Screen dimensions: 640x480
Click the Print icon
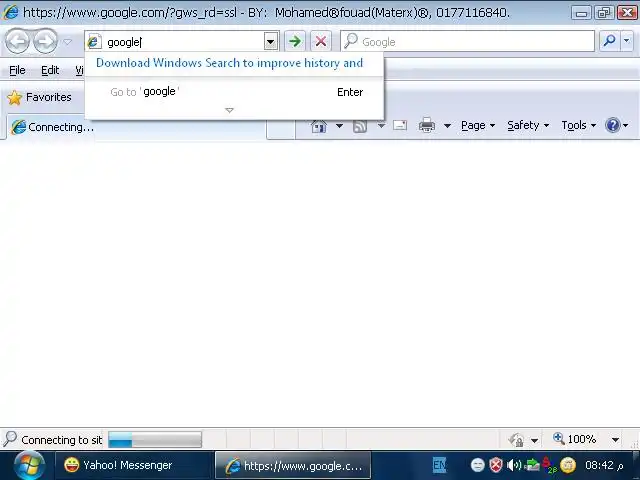(427, 125)
